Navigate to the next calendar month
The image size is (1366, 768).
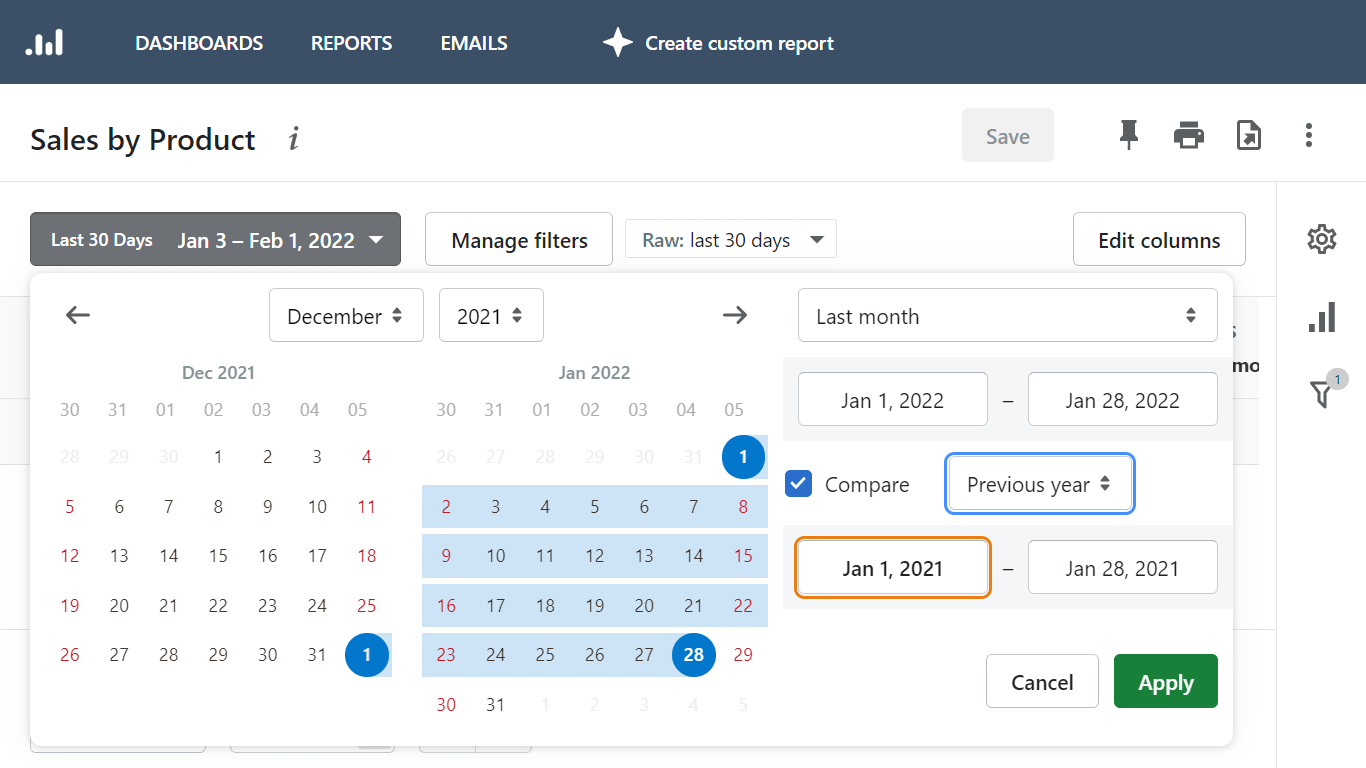[x=735, y=315]
